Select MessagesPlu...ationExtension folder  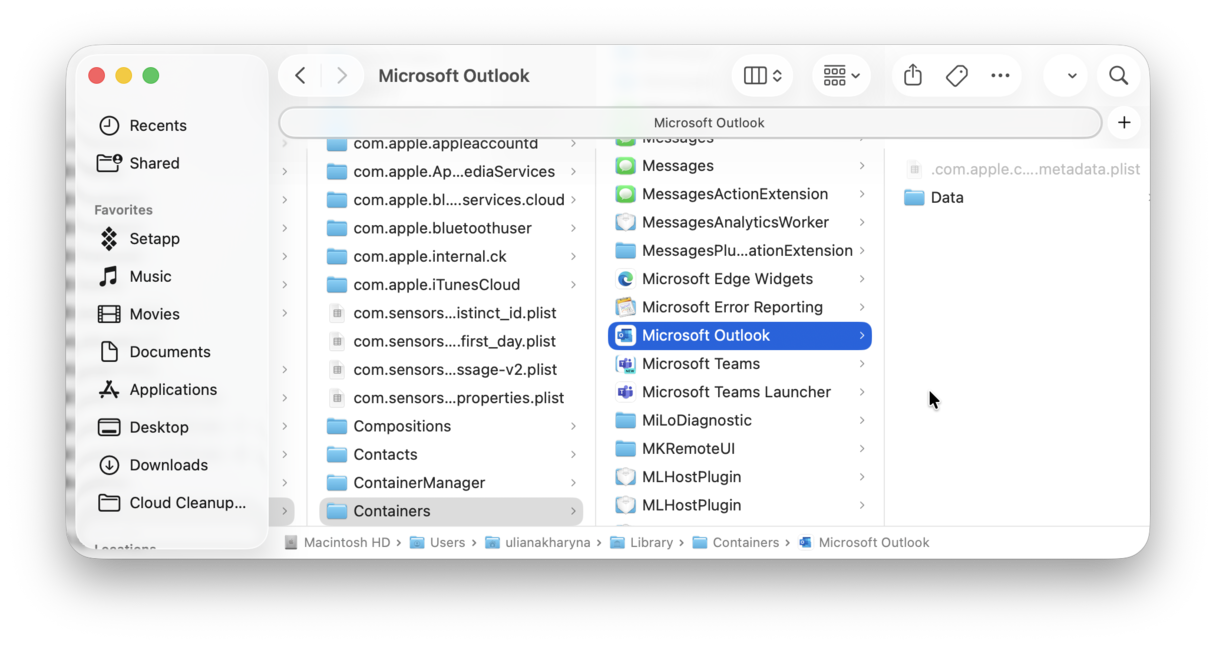click(x=740, y=251)
